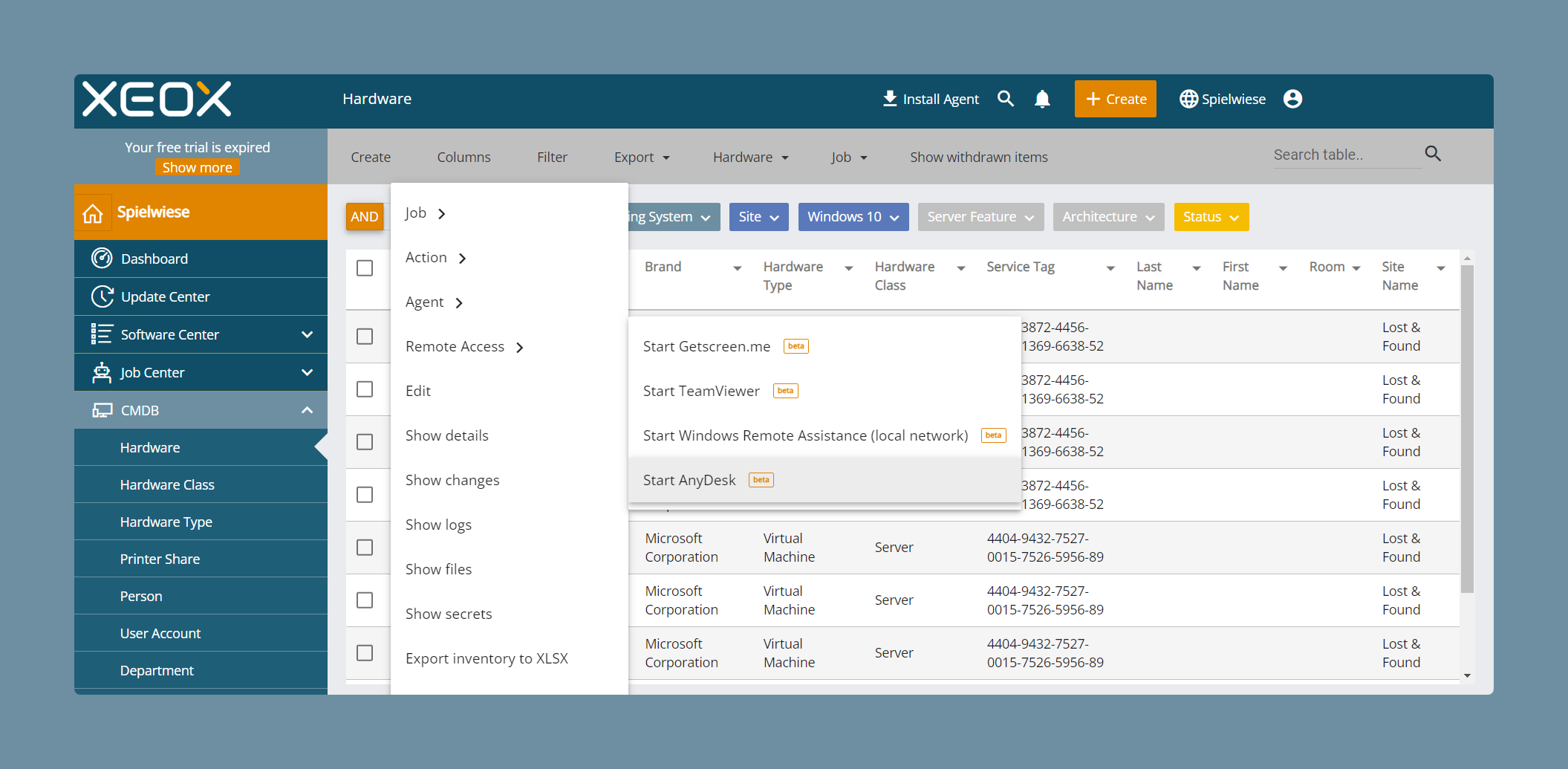Open user account profile icon

[x=1292, y=99]
